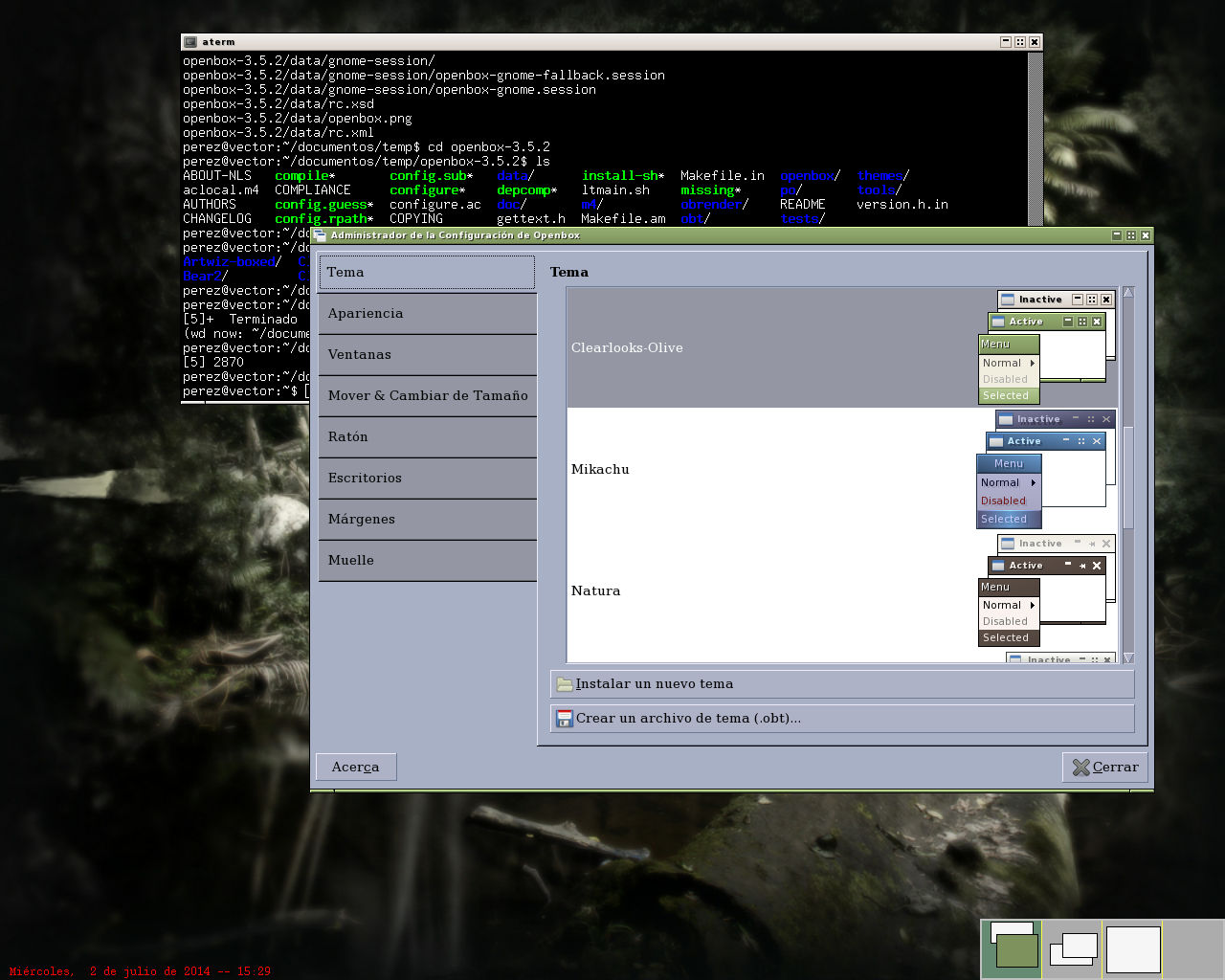Click ABOUT-NLS in the aterm listing
Screen dimensions: 1225x980
click(217, 176)
